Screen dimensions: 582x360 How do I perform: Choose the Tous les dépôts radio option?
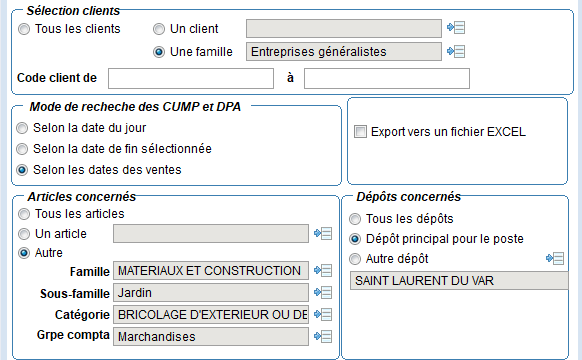tap(355, 219)
